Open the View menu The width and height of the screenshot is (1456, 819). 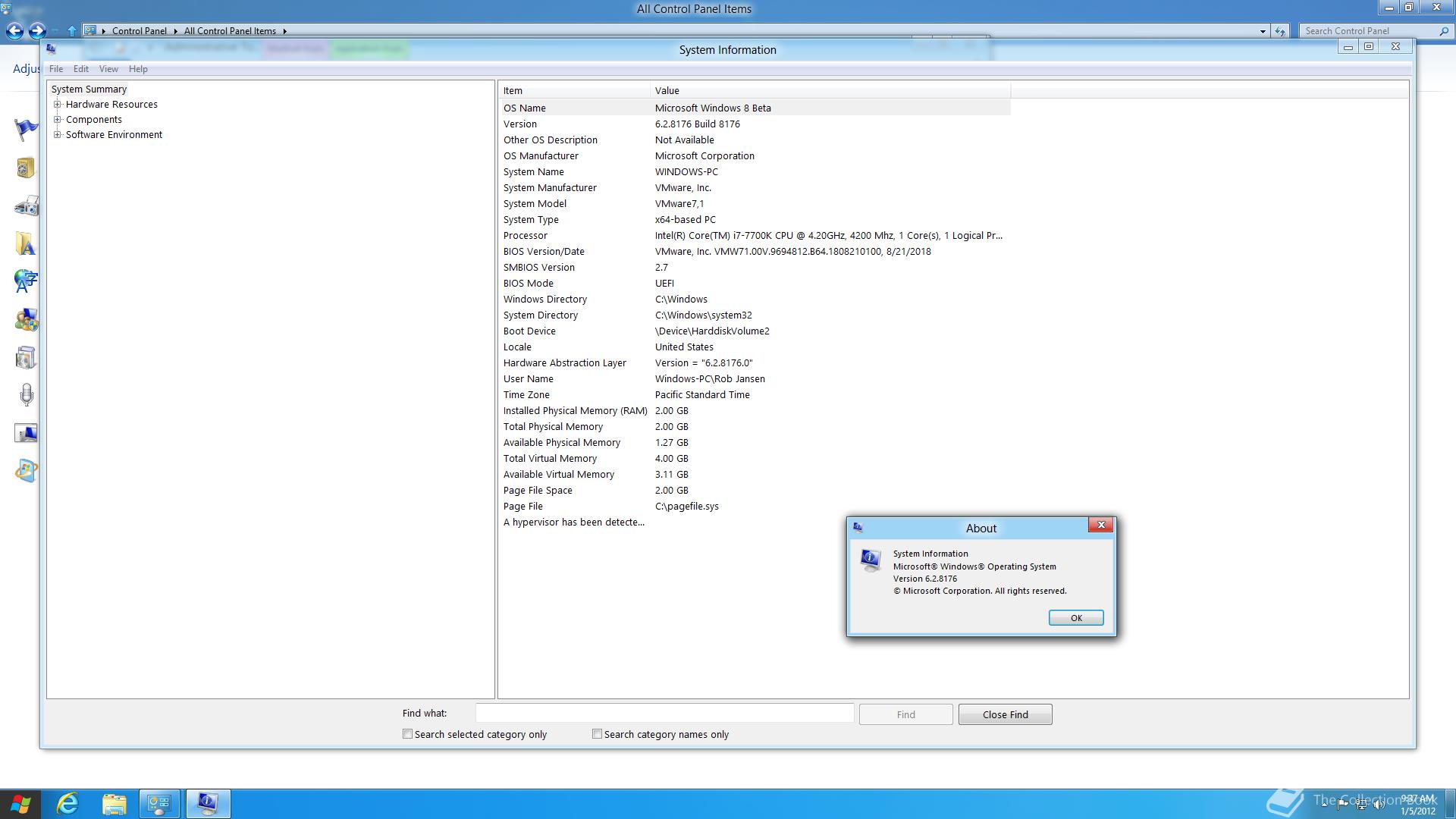click(x=108, y=69)
